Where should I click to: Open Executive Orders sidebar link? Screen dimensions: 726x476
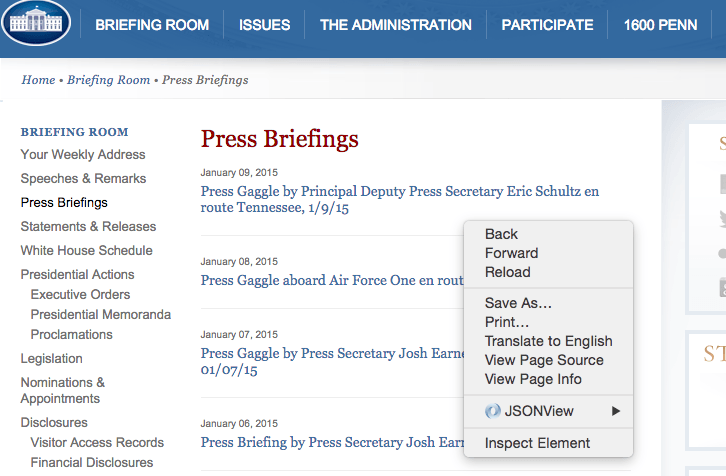[x=80, y=294]
